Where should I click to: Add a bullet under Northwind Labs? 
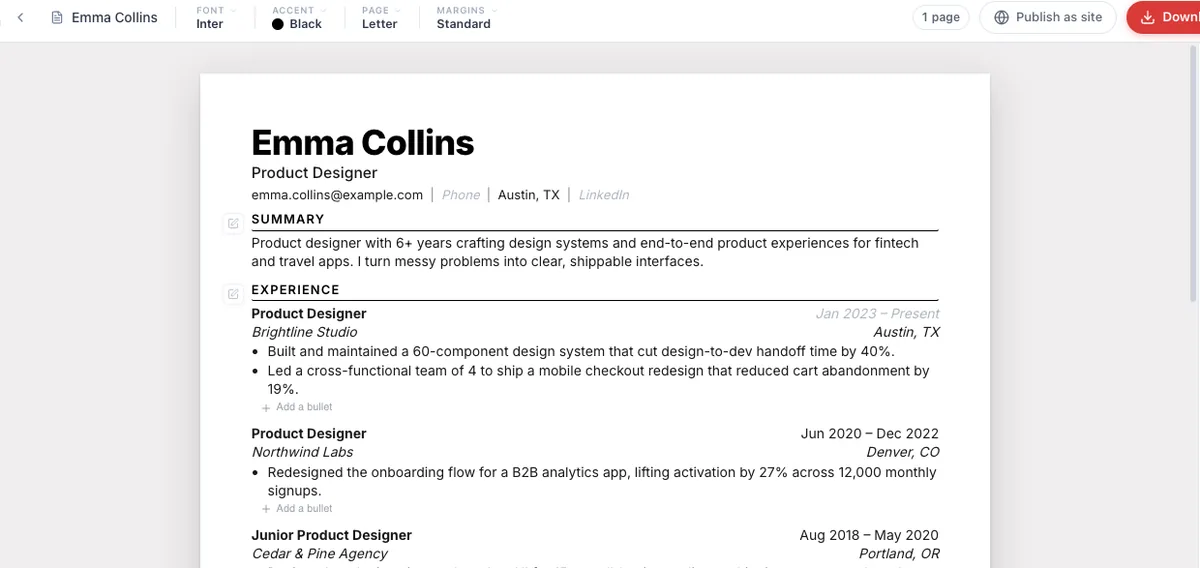pyautogui.click(x=297, y=508)
